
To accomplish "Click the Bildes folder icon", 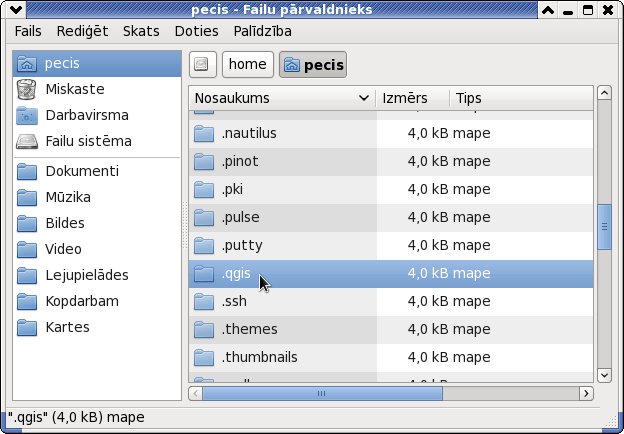I will click(x=27, y=223).
